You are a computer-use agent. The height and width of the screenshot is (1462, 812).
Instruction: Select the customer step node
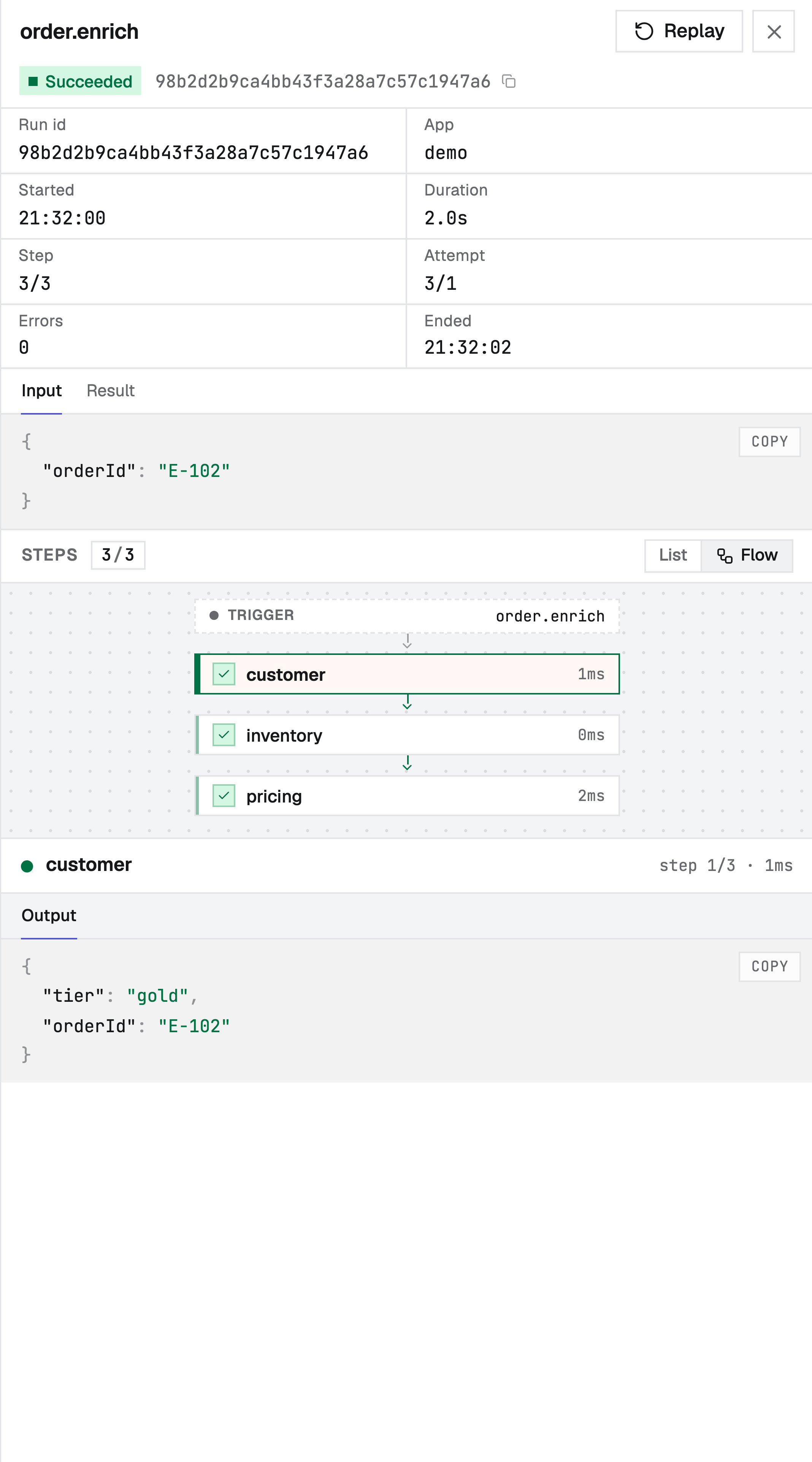coord(407,674)
